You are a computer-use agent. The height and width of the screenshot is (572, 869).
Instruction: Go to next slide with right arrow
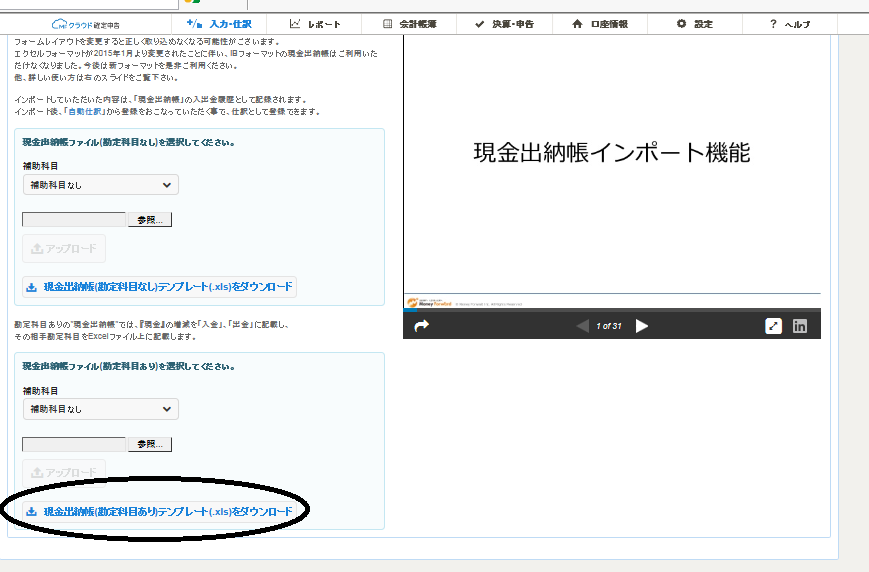pos(642,326)
